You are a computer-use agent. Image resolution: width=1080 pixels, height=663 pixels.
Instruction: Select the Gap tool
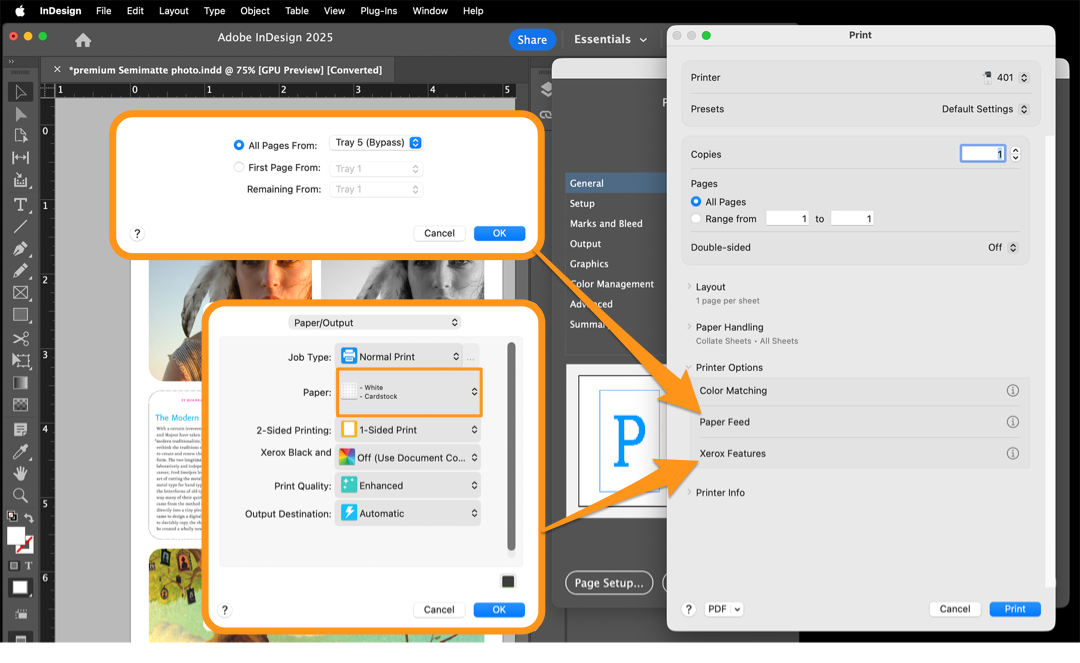click(x=21, y=158)
